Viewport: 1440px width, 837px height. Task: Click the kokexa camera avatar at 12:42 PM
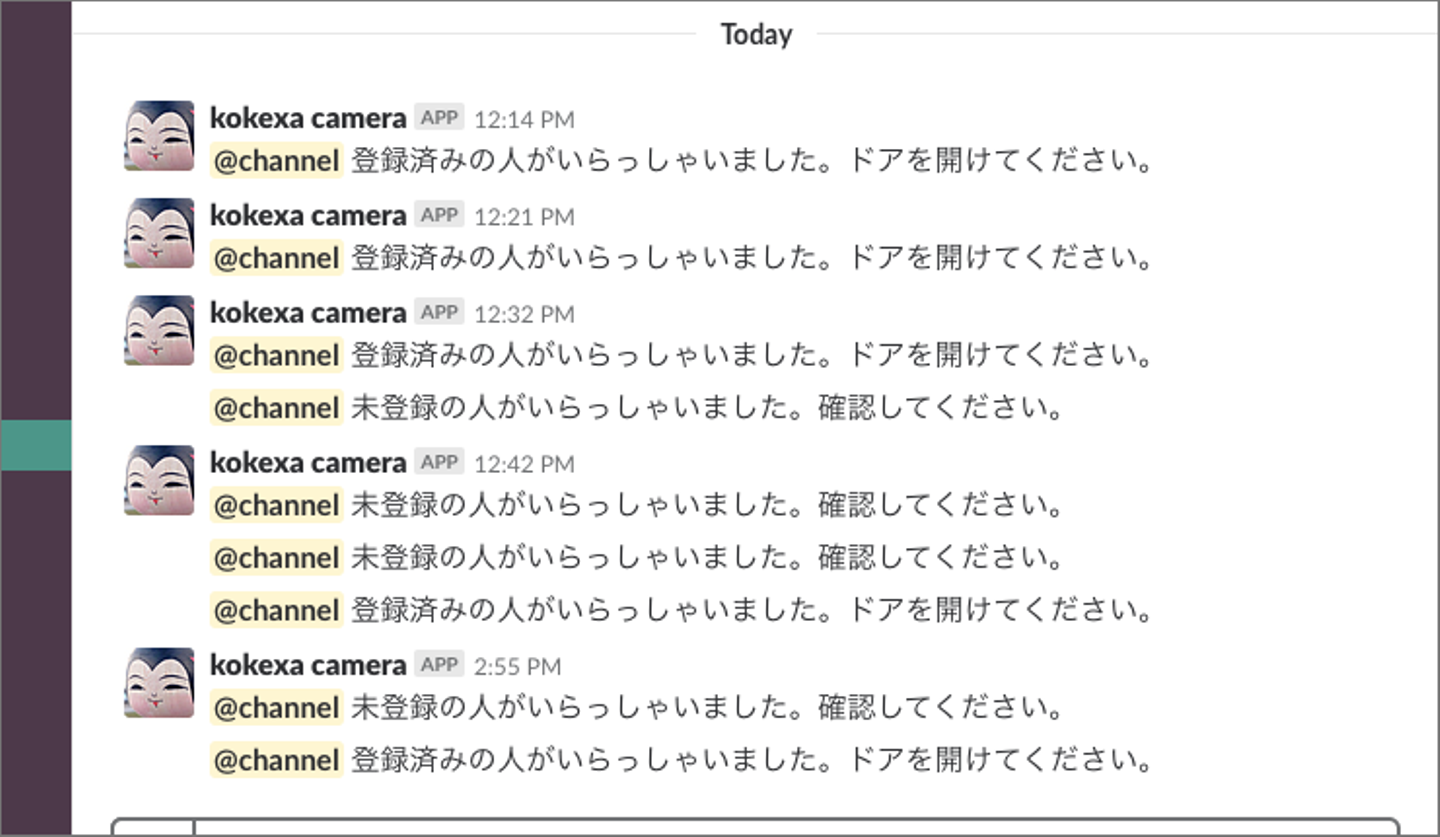tap(159, 480)
